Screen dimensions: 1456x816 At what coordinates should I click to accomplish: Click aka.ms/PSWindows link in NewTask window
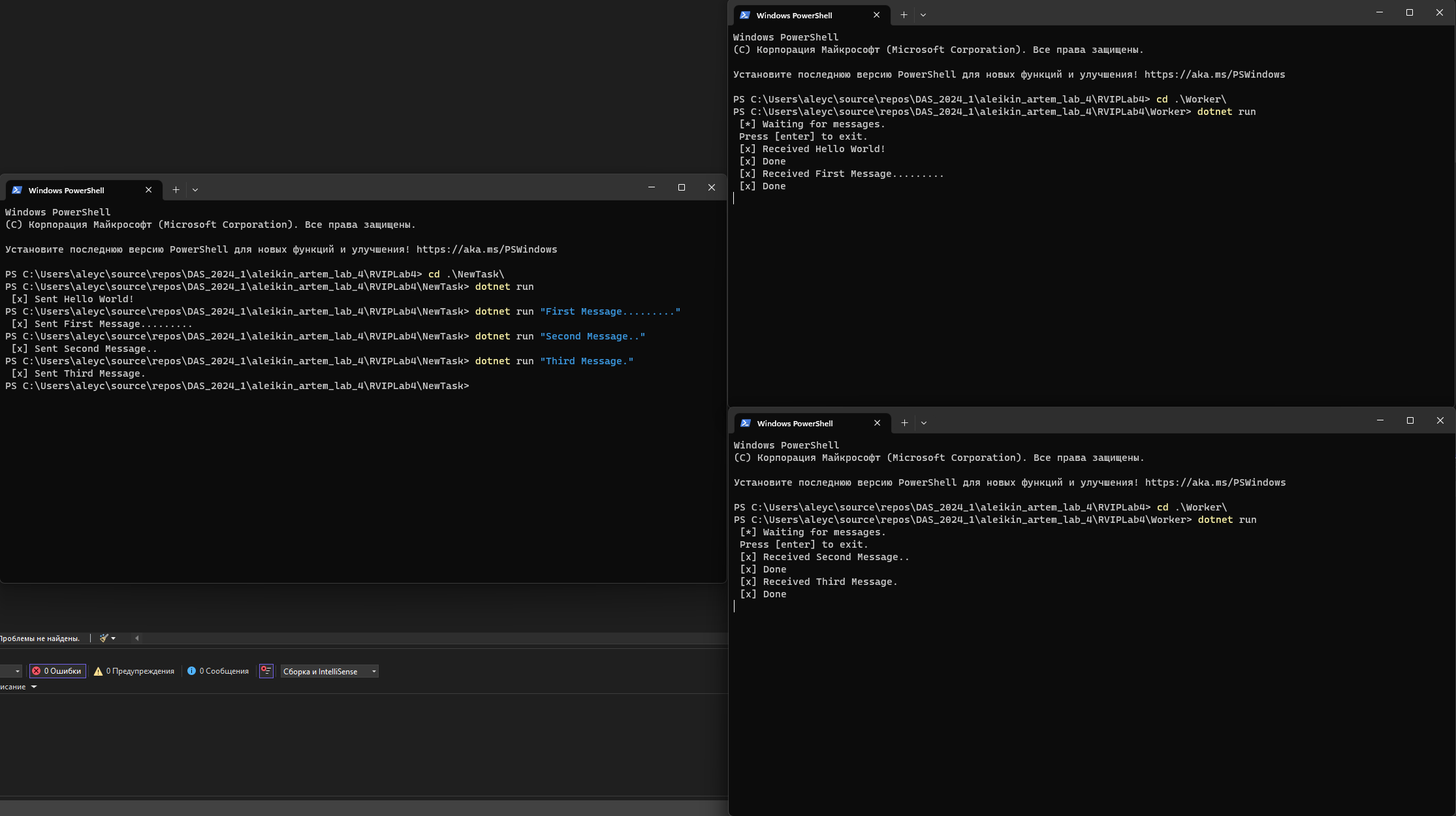[x=486, y=249]
